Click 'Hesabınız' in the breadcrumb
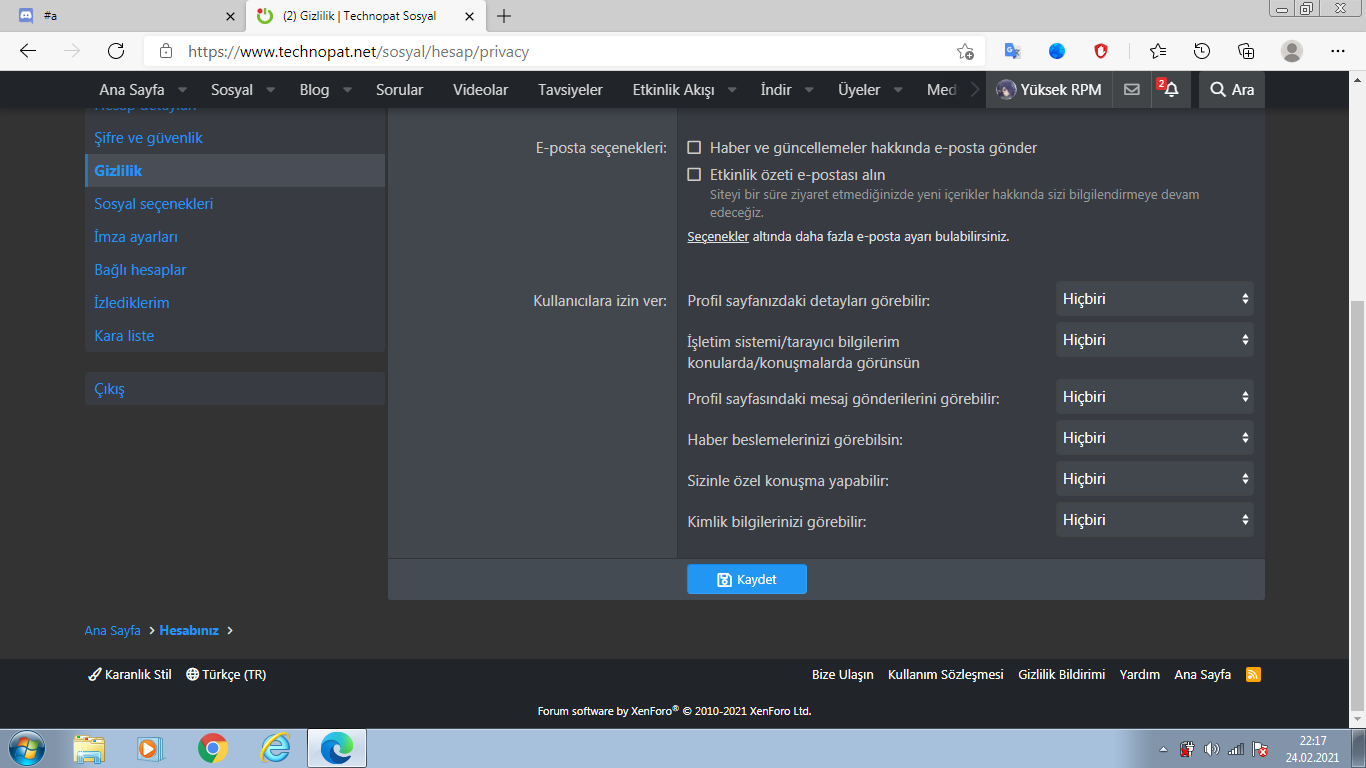The width and height of the screenshot is (1366, 768). coord(189,631)
